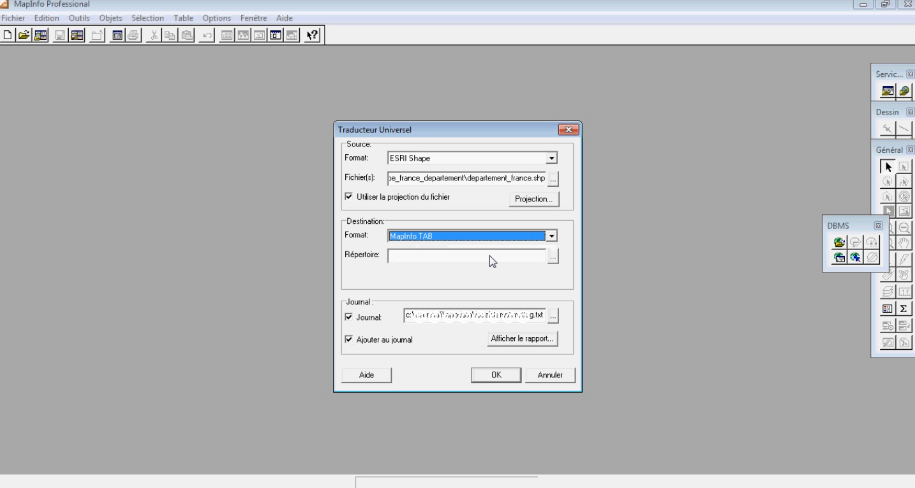The height and width of the screenshot is (488, 915).
Task: Open the Sélection menu
Action: (148, 18)
